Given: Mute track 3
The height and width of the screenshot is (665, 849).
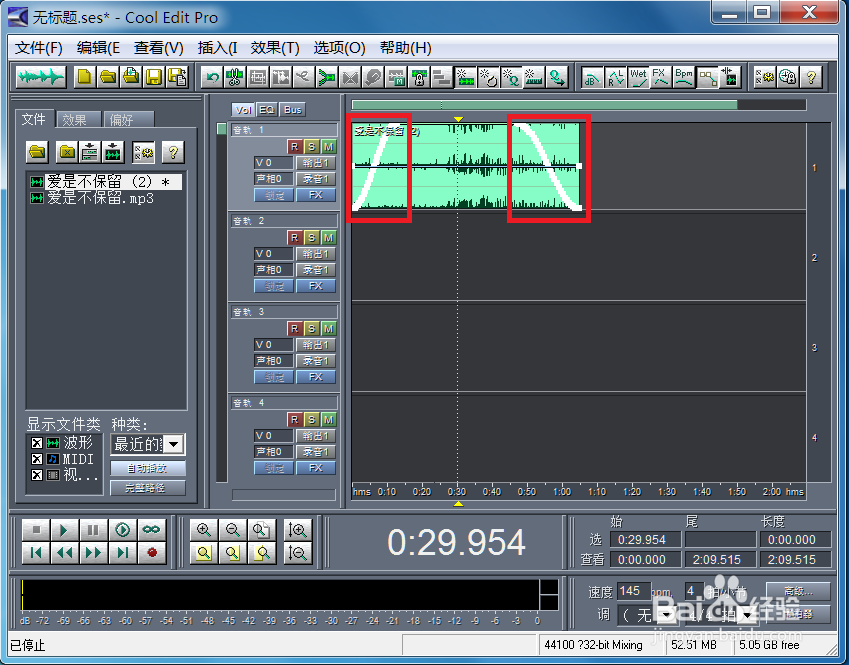Looking at the screenshot, I should tap(329, 329).
